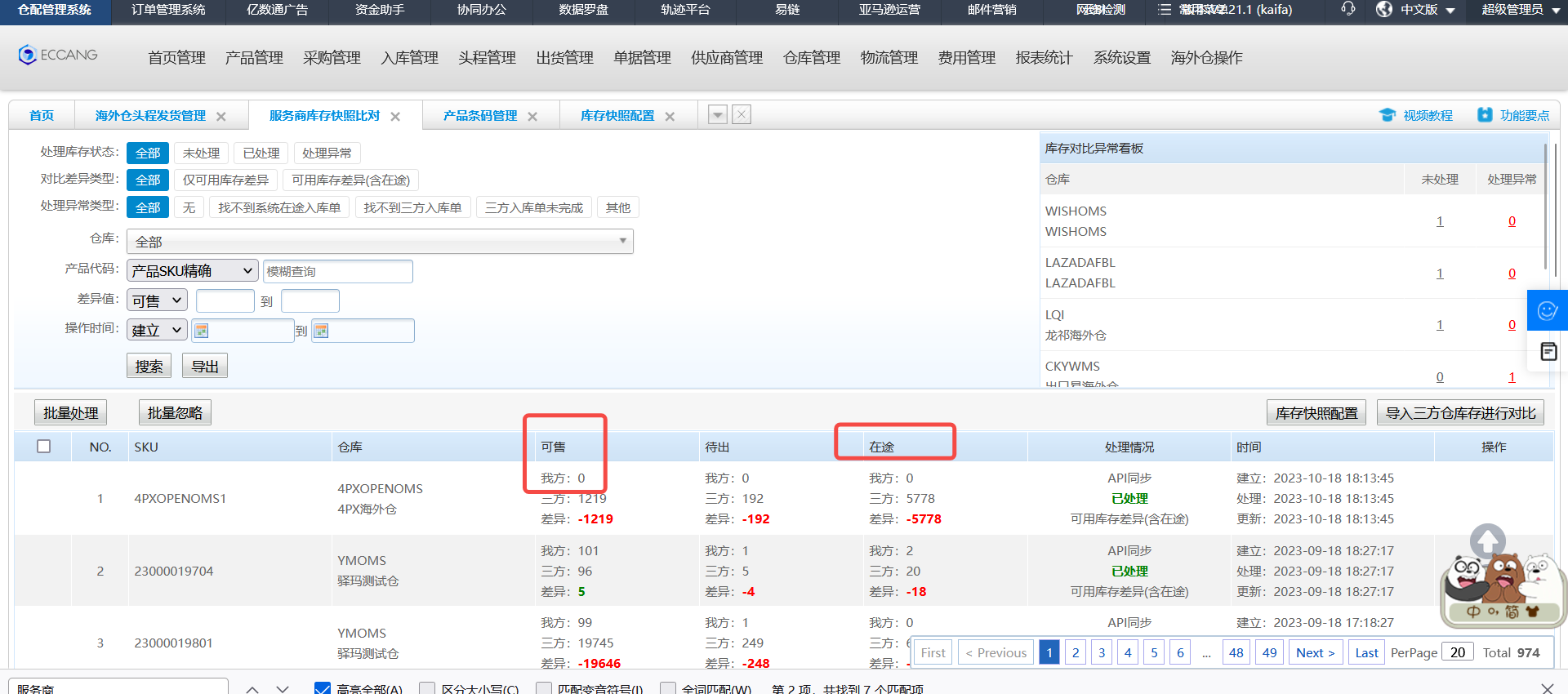Click 导入三方仓库库存进行对比 button
Viewport: 1568px width, 694px height.
[x=1461, y=412]
